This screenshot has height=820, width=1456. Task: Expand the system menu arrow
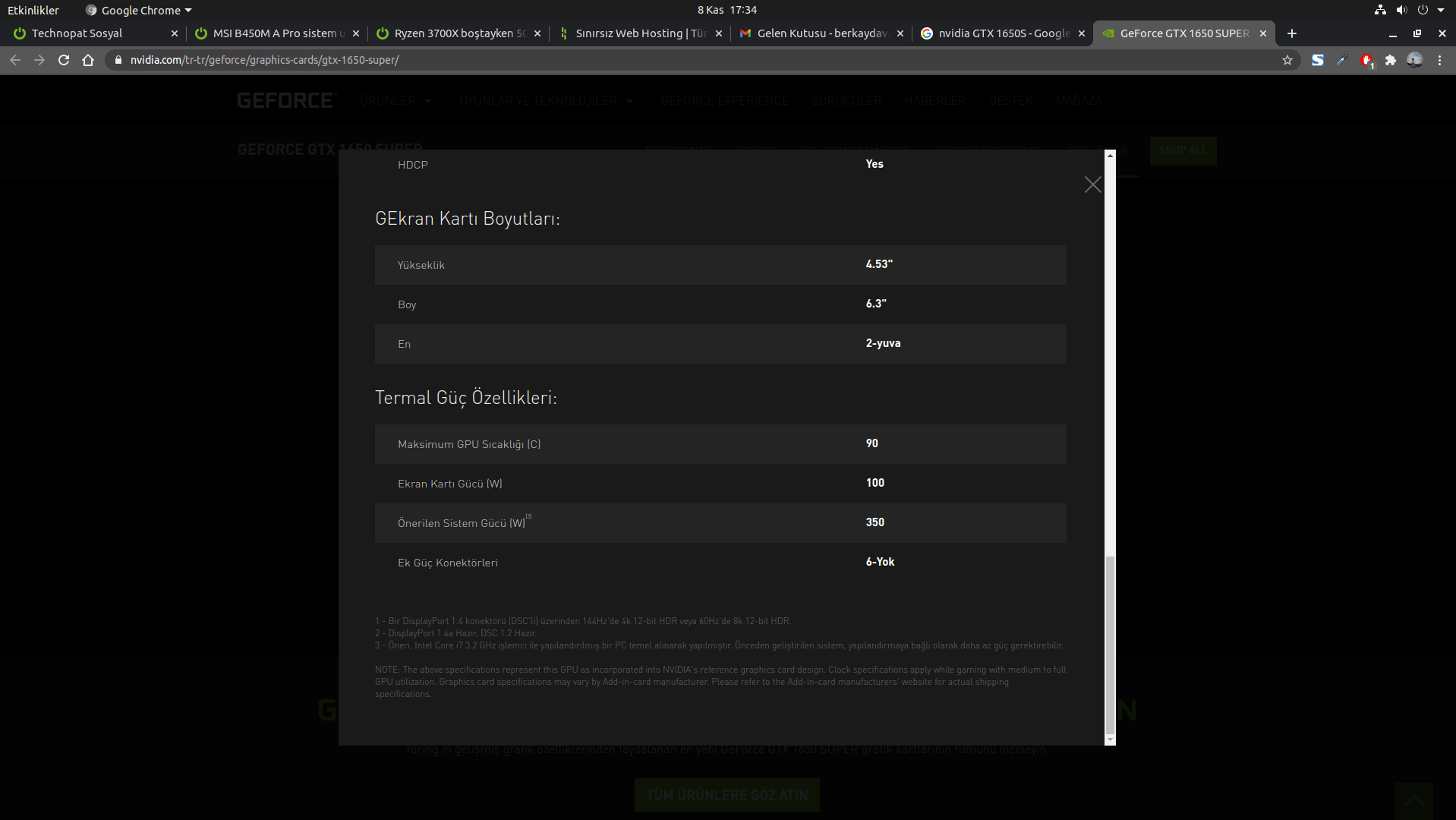pyautogui.click(x=1441, y=10)
